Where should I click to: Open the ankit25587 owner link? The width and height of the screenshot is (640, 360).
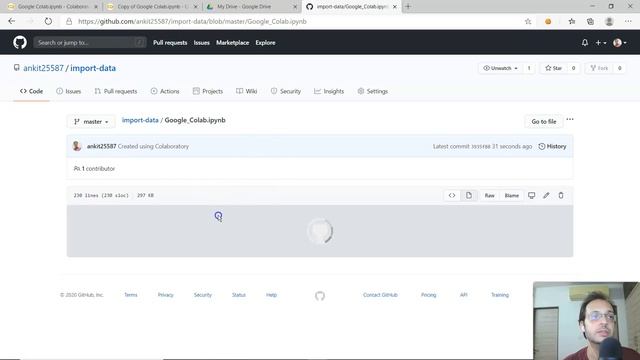click(43, 68)
